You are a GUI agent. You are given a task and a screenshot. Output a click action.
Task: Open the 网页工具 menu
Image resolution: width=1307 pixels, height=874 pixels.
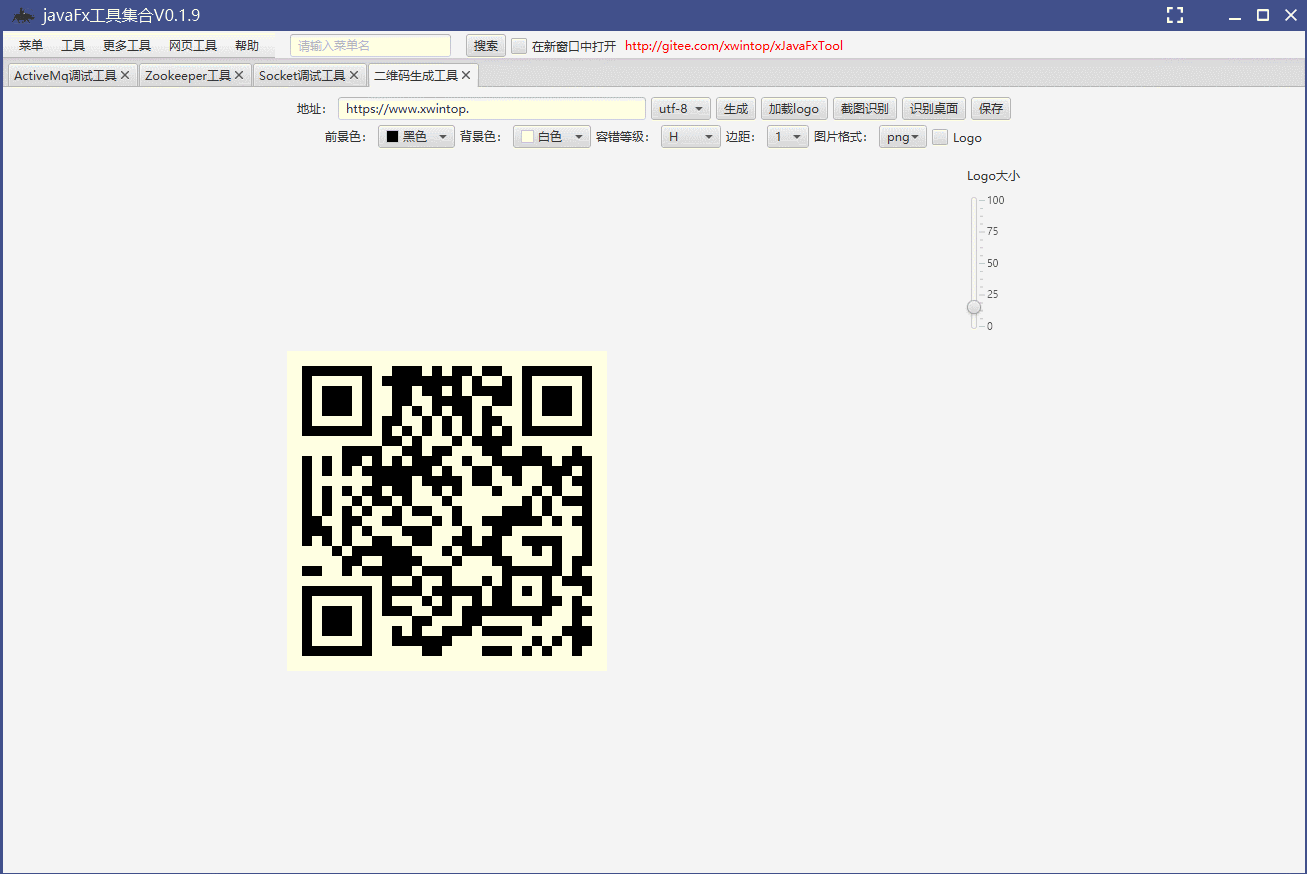coord(193,46)
